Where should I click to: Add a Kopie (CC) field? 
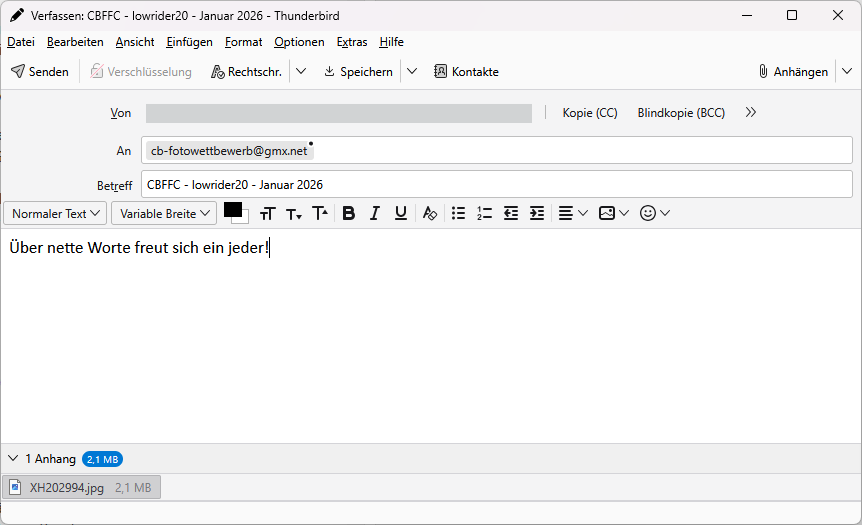590,113
